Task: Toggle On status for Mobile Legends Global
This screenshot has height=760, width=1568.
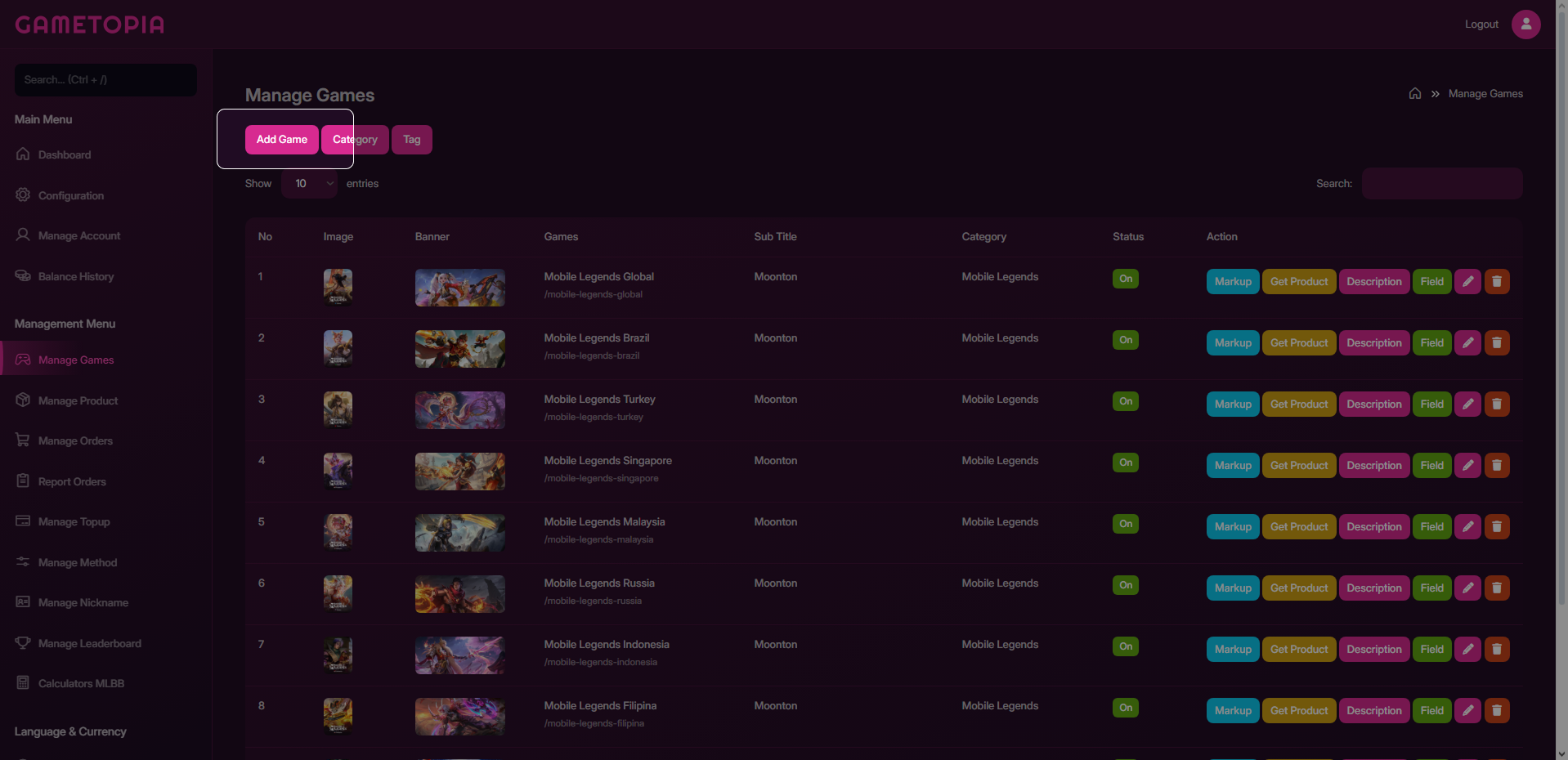Action: [1126, 279]
